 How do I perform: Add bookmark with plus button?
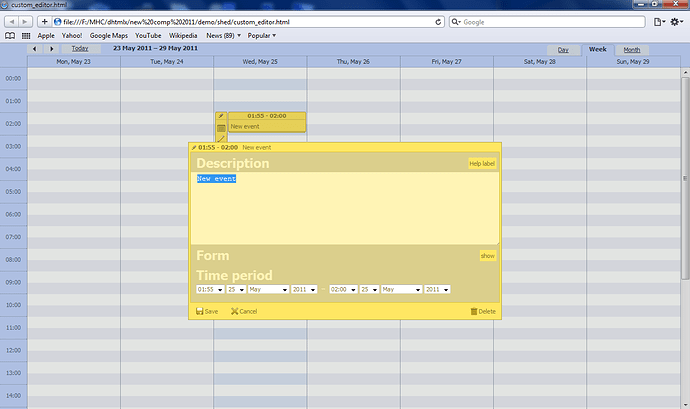coord(44,22)
